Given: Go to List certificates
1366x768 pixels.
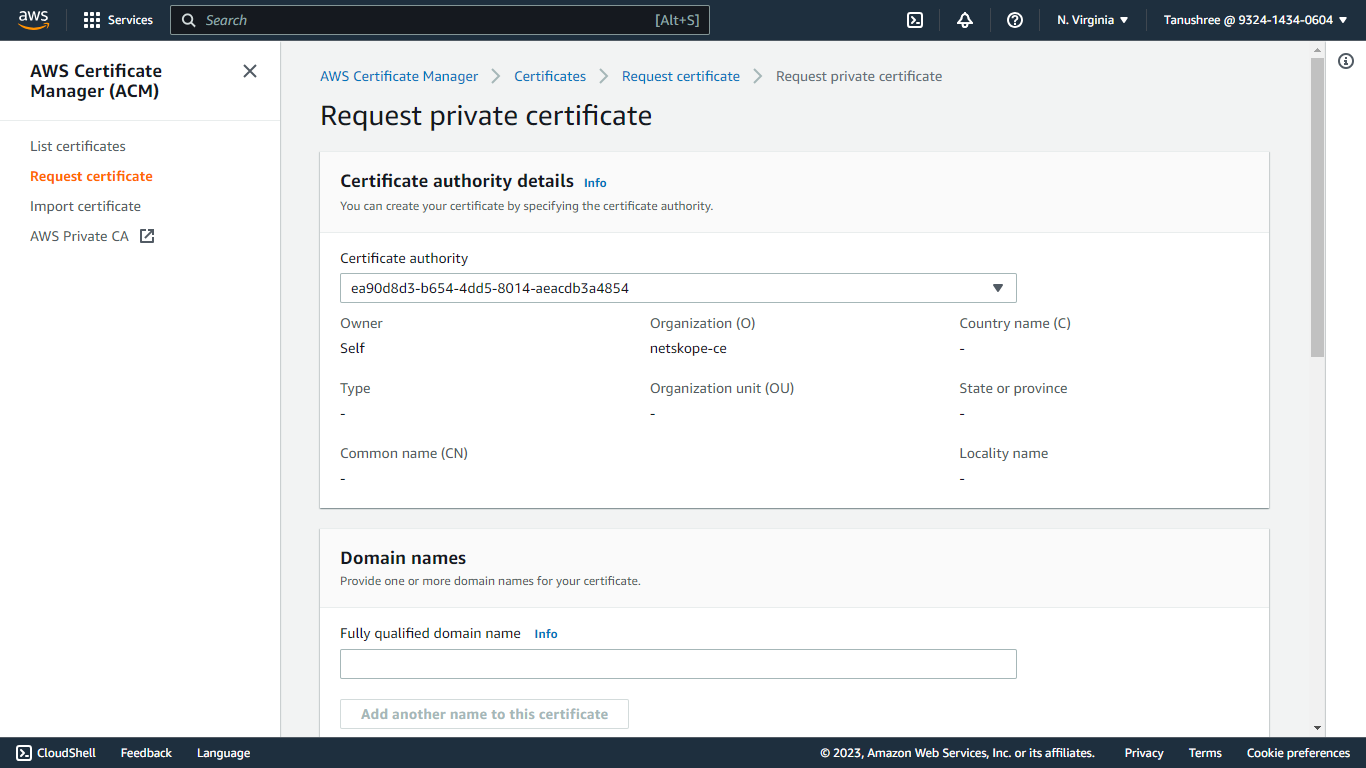Looking at the screenshot, I should point(78,146).
